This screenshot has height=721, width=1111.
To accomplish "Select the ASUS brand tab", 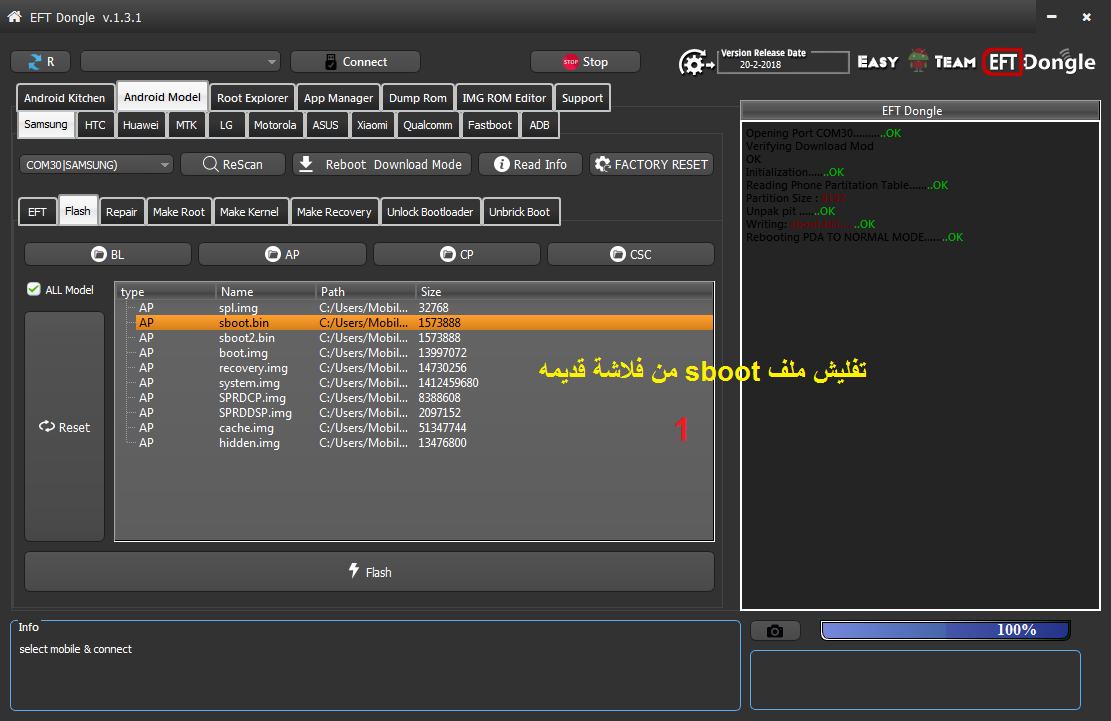I will [325, 125].
